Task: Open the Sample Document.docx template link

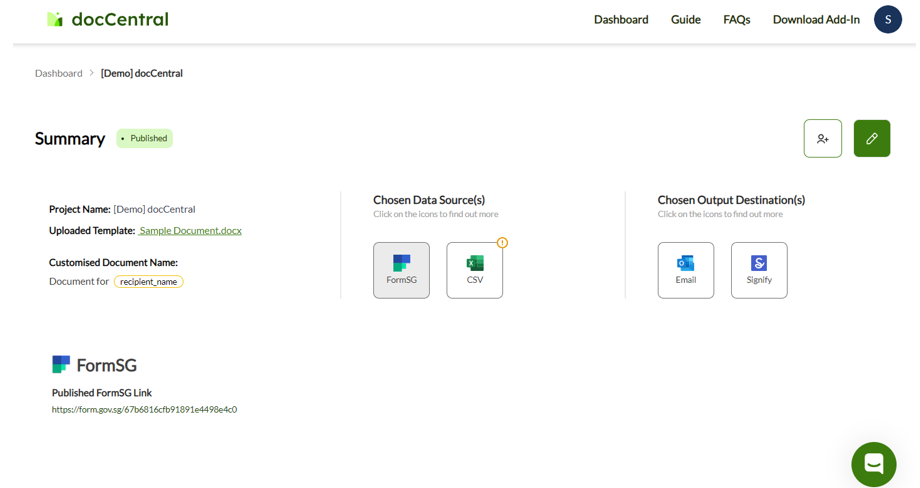Action: [x=190, y=230]
